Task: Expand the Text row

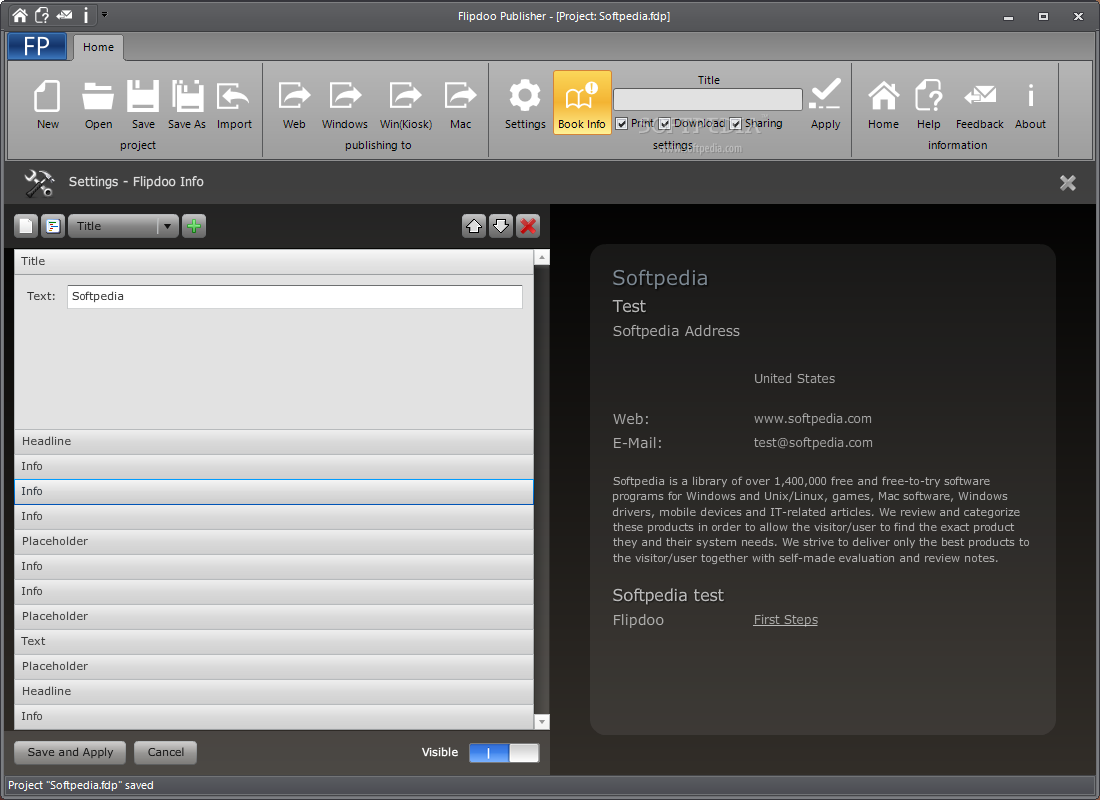Action: (x=274, y=641)
